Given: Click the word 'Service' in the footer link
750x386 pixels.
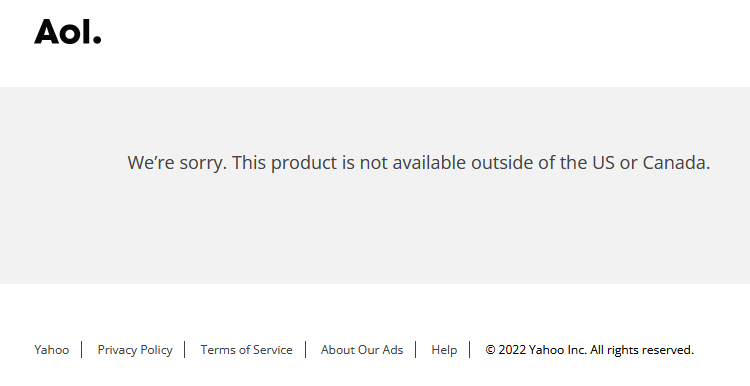Looking at the screenshot, I should (273, 350).
